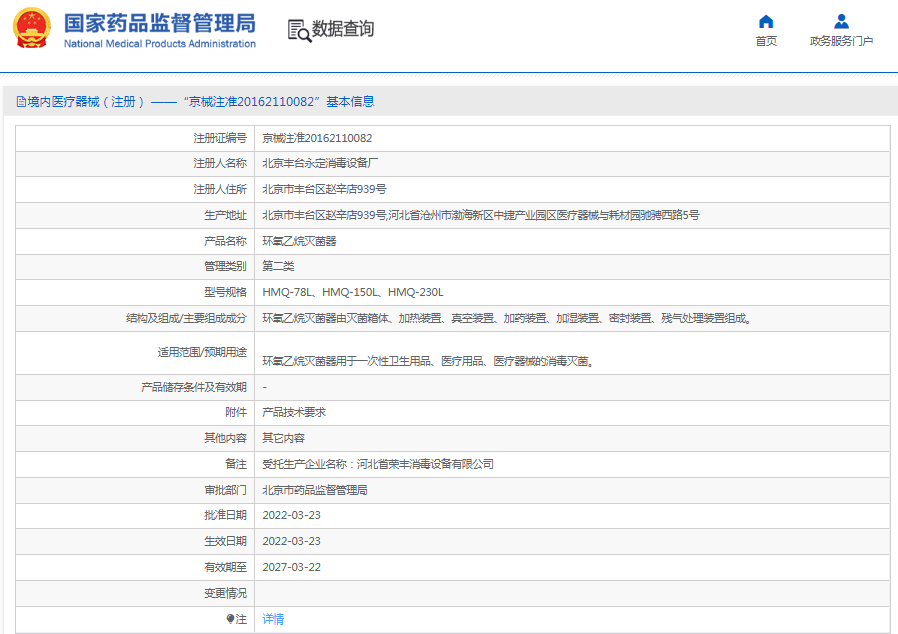Click National Medical Products Administration subtitle

pyautogui.click(x=160, y=44)
